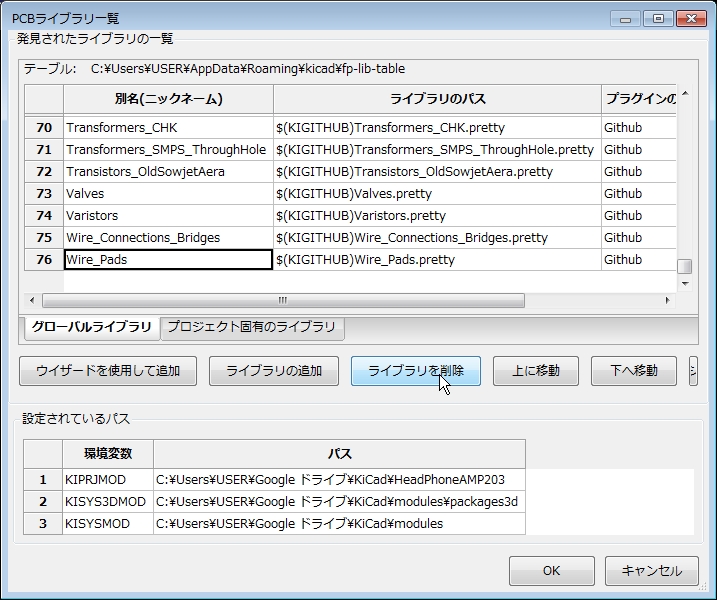Image resolution: width=717 pixels, height=600 pixels.
Task: Switch to プロジェクト固有のライブラリ tab
Action: [x=252, y=327]
